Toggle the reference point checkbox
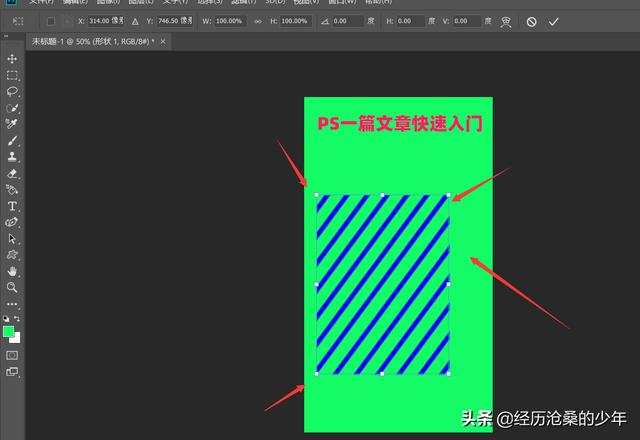The image size is (640, 440). pyautogui.click(x=51, y=21)
